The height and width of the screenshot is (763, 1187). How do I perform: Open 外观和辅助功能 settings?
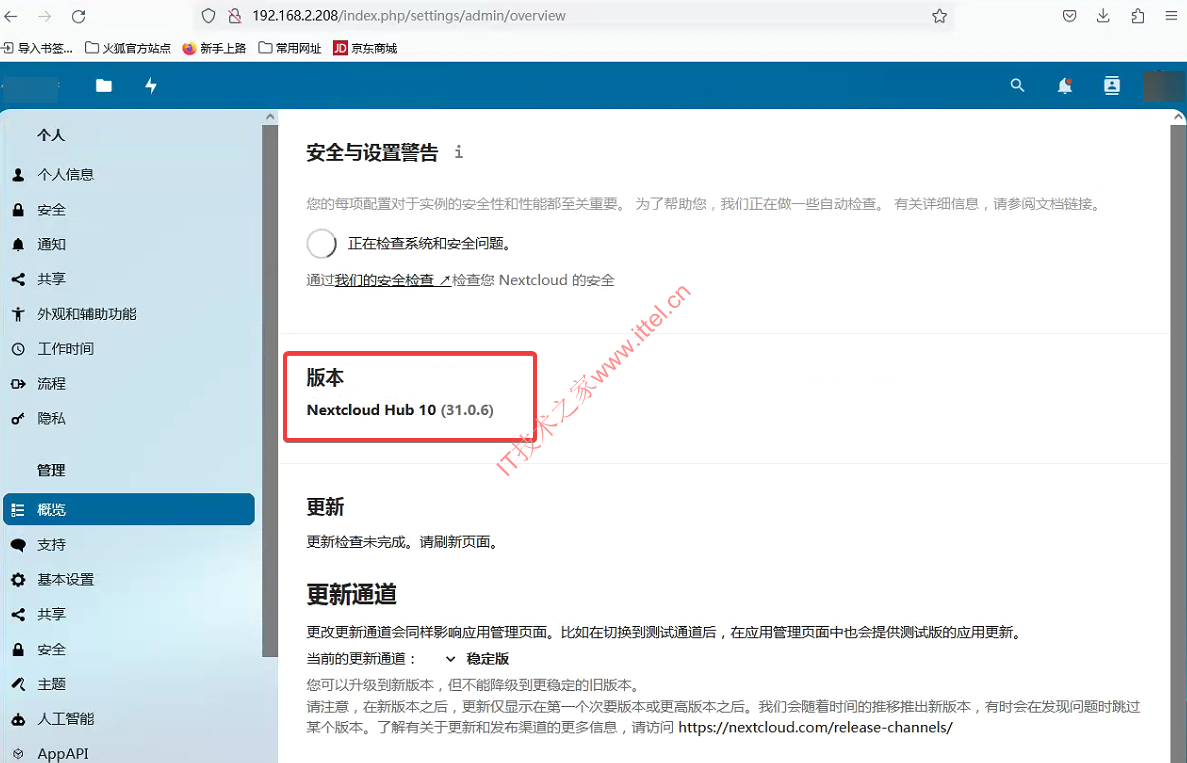(x=129, y=313)
